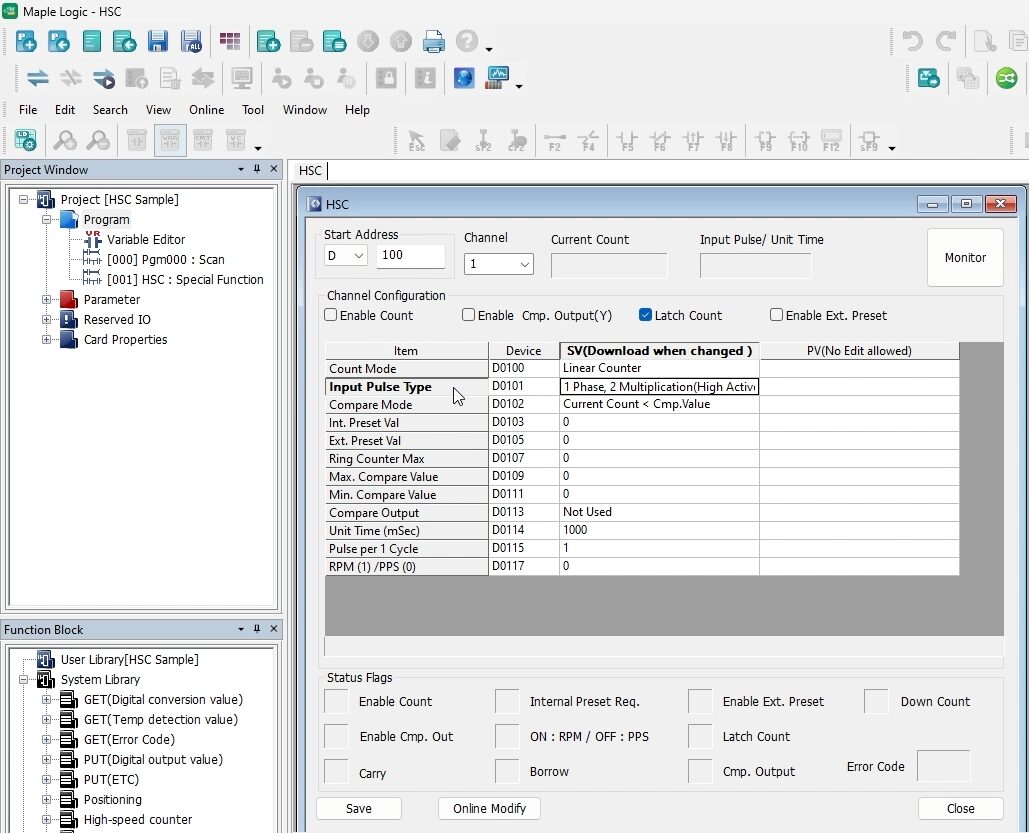
Task: Expand the Parameter tree node
Action: [46, 300]
